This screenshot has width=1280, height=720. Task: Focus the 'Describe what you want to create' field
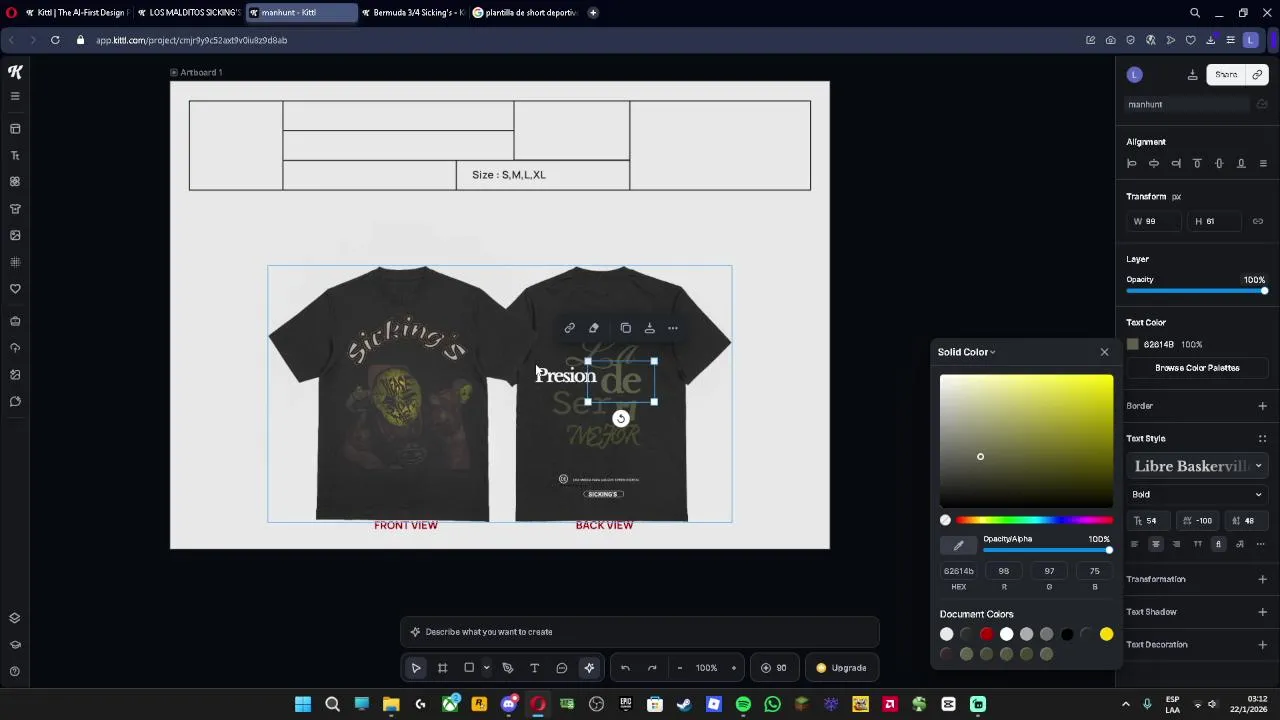point(640,632)
